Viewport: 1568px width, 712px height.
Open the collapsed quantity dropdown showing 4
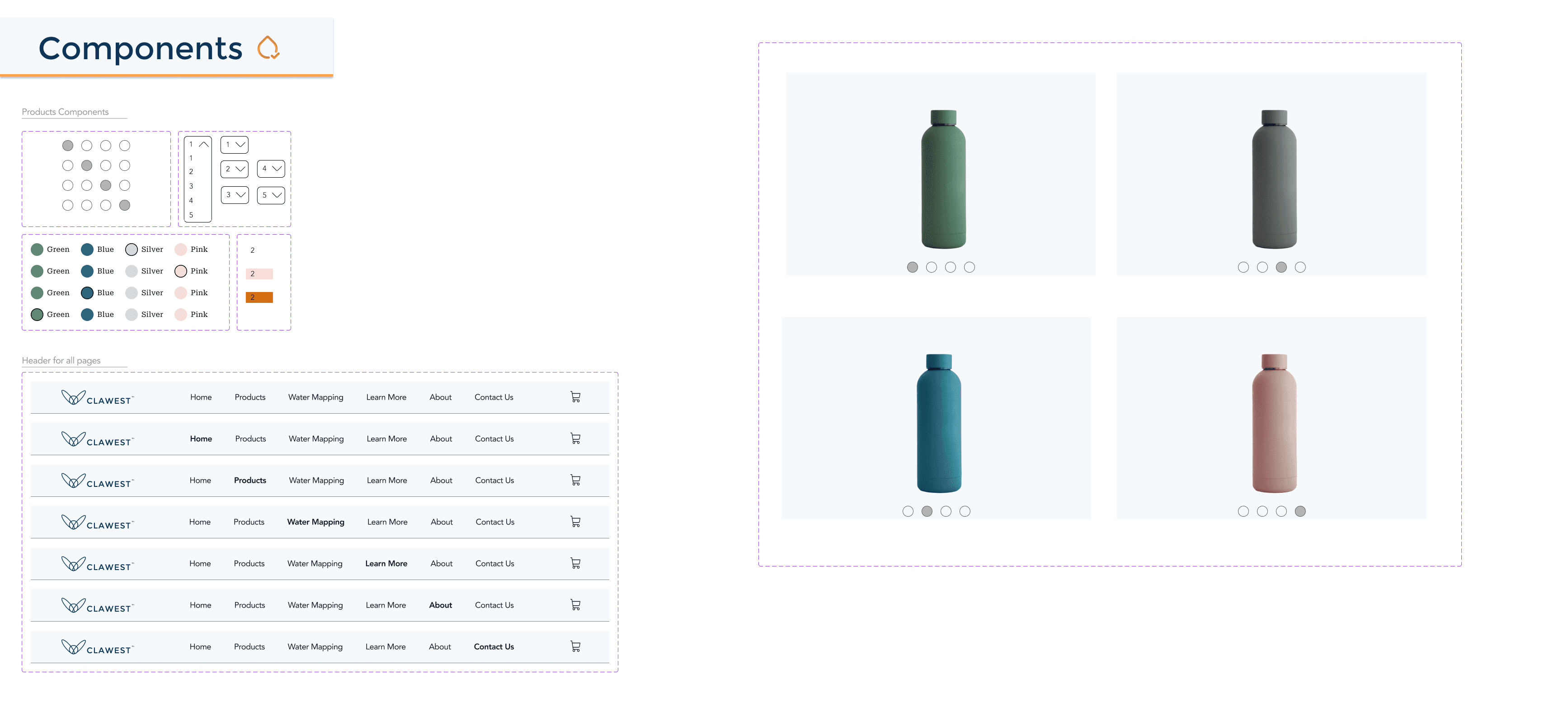[271, 169]
